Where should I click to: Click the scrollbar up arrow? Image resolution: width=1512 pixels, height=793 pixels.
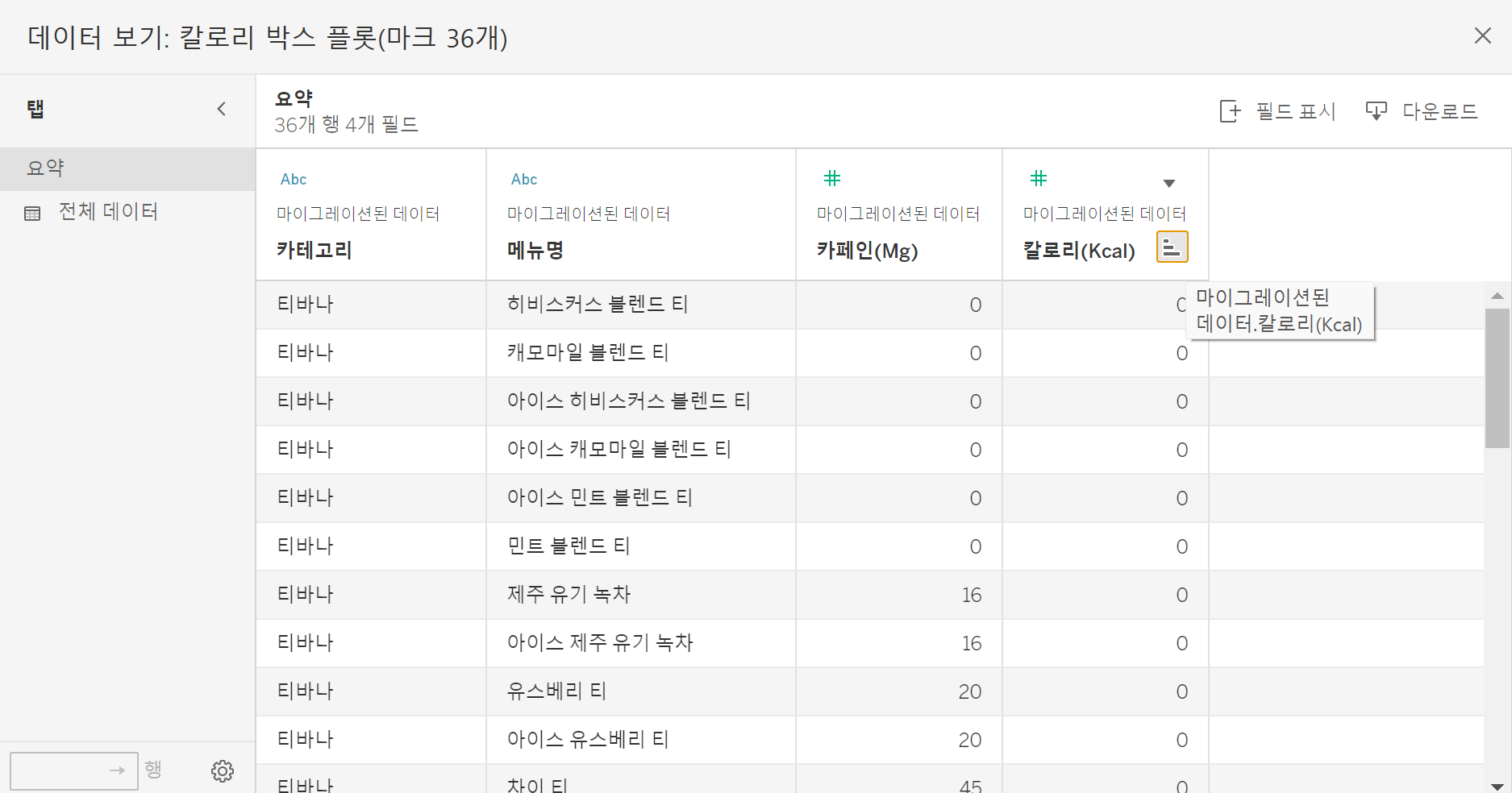(1497, 296)
